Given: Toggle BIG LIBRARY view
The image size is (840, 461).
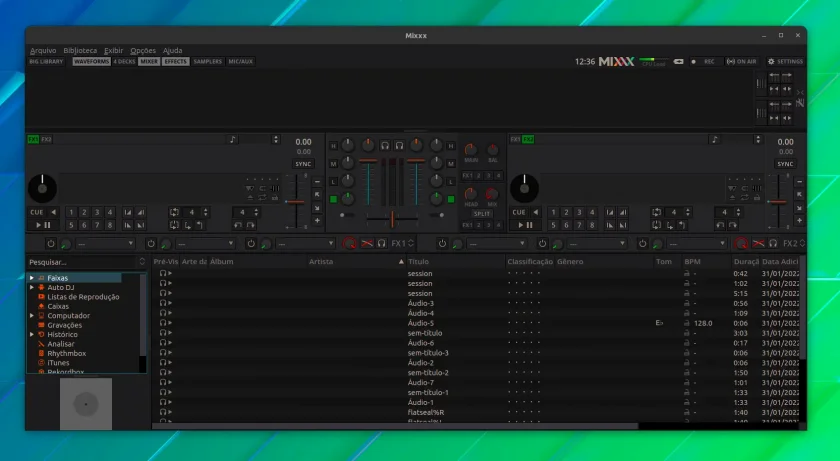Looking at the screenshot, I should [x=46, y=62].
